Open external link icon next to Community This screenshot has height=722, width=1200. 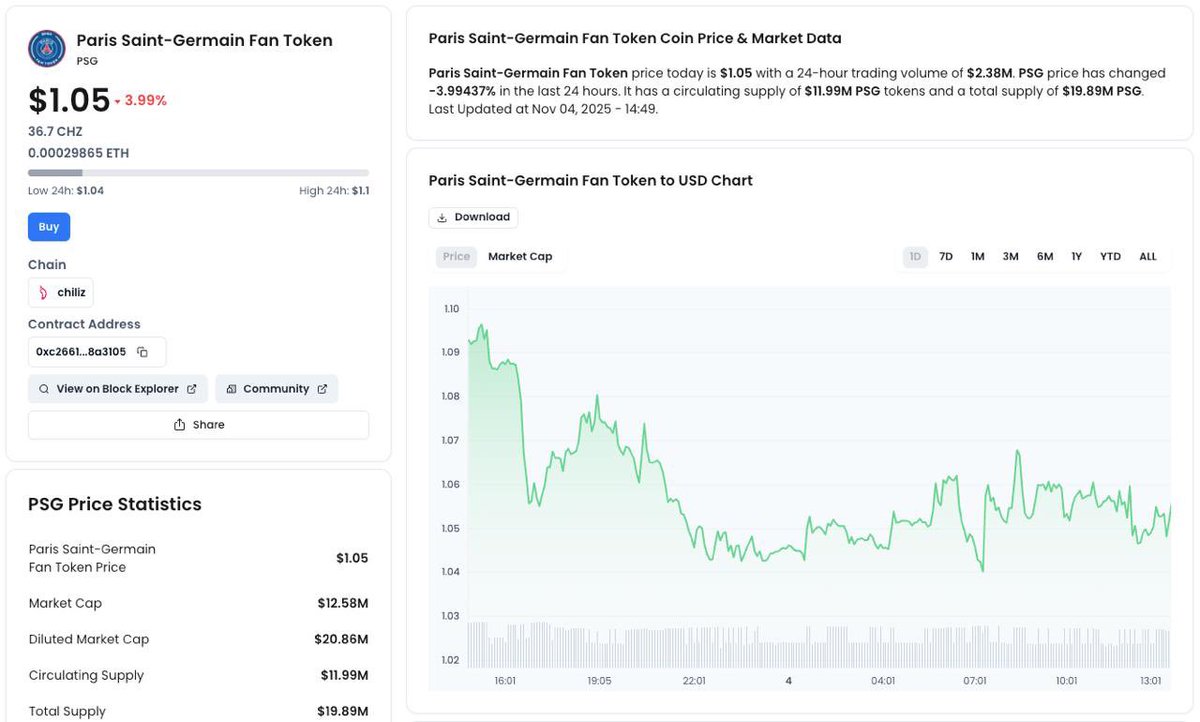click(x=322, y=389)
